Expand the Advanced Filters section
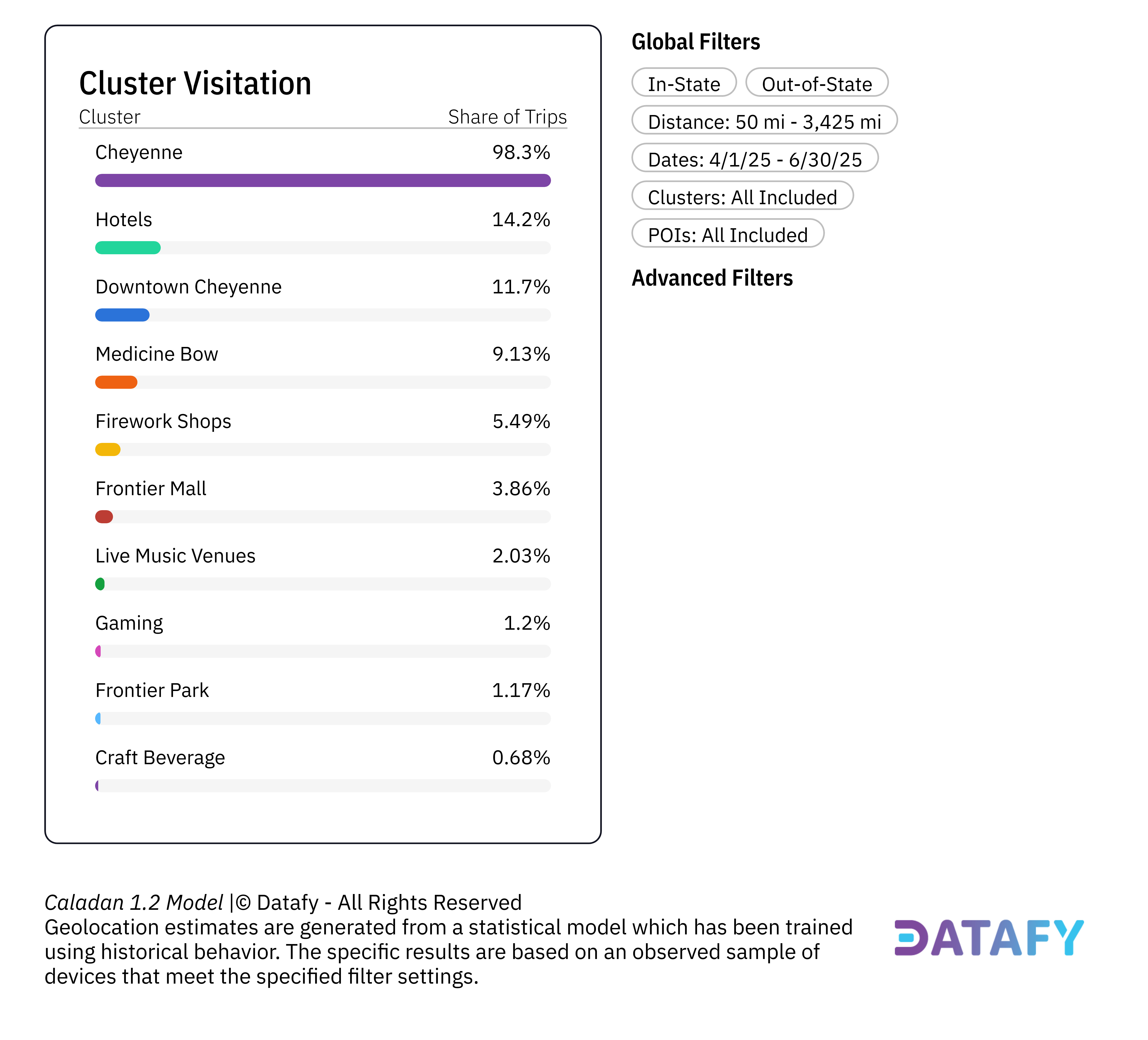Viewport: 1148px width, 1040px height. click(712, 278)
